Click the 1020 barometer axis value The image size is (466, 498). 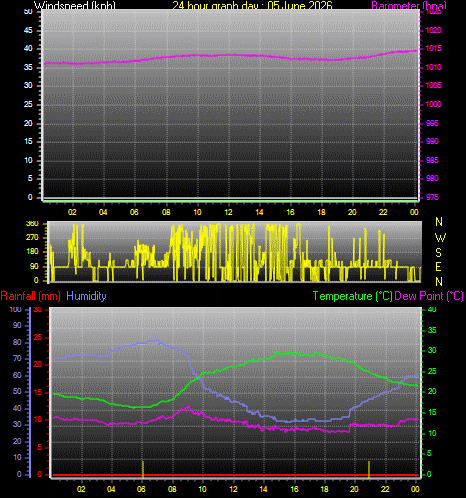click(433, 31)
